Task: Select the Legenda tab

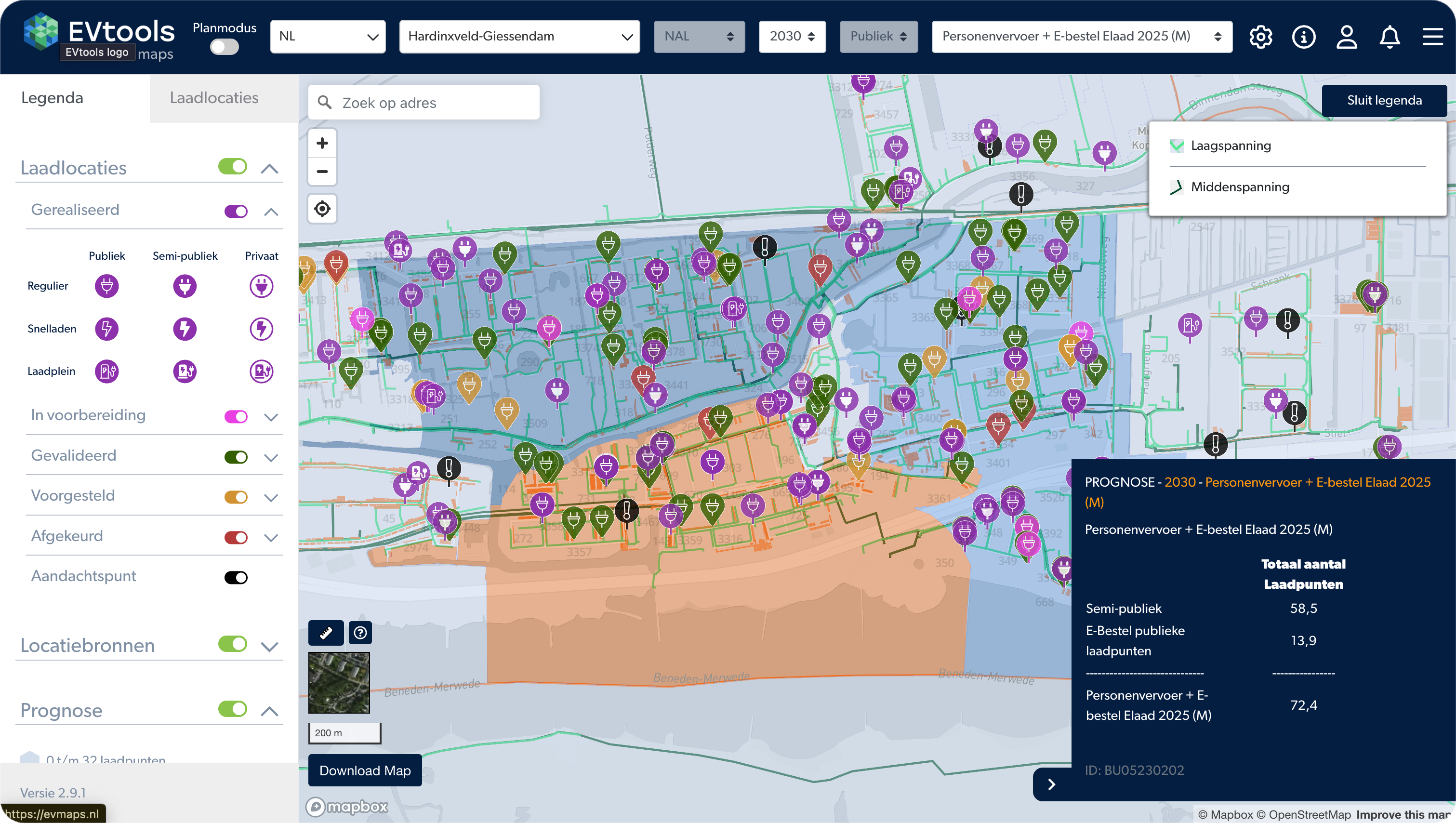Action: coord(52,98)
